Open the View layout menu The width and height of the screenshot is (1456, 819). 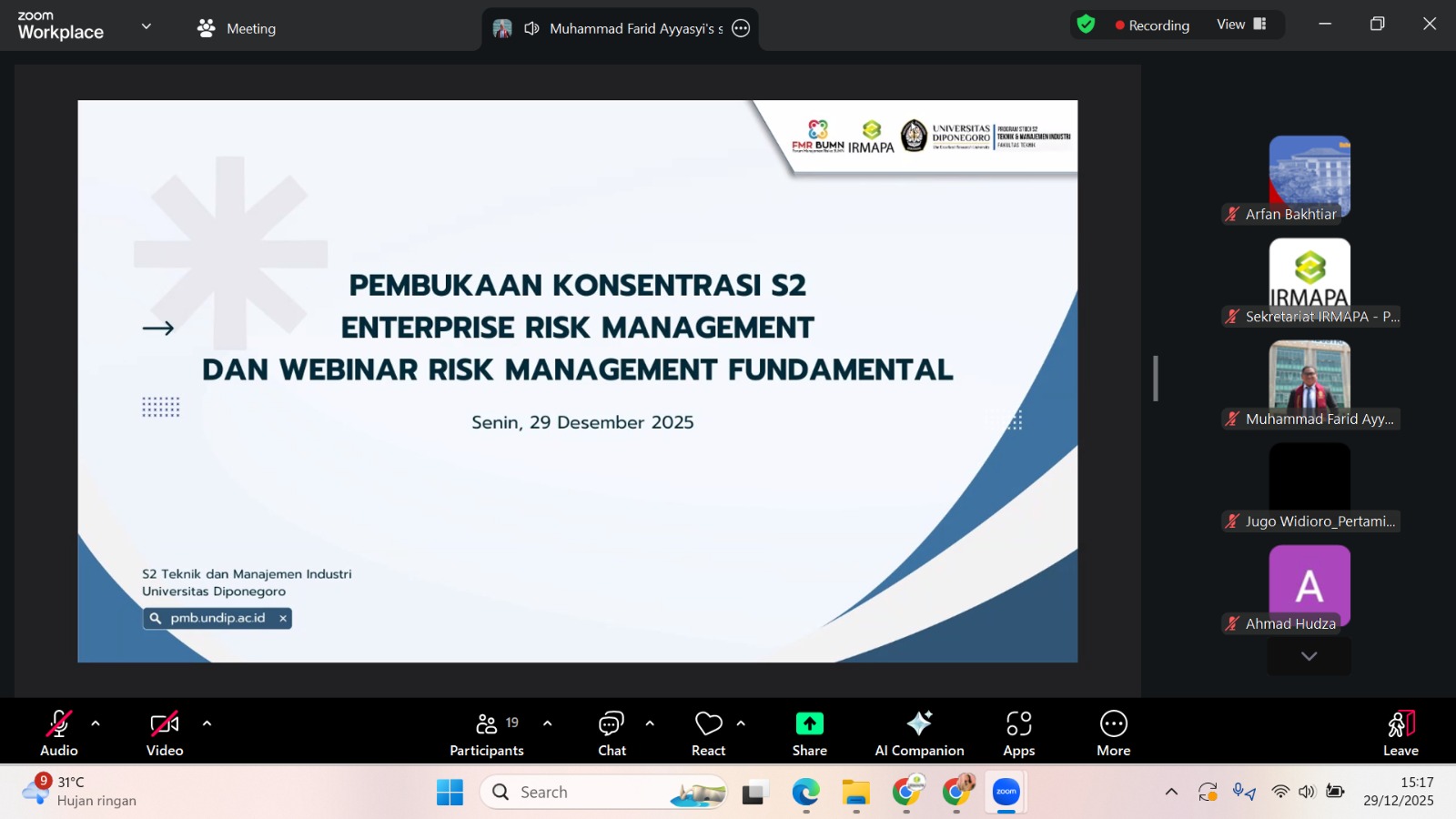1241,25
